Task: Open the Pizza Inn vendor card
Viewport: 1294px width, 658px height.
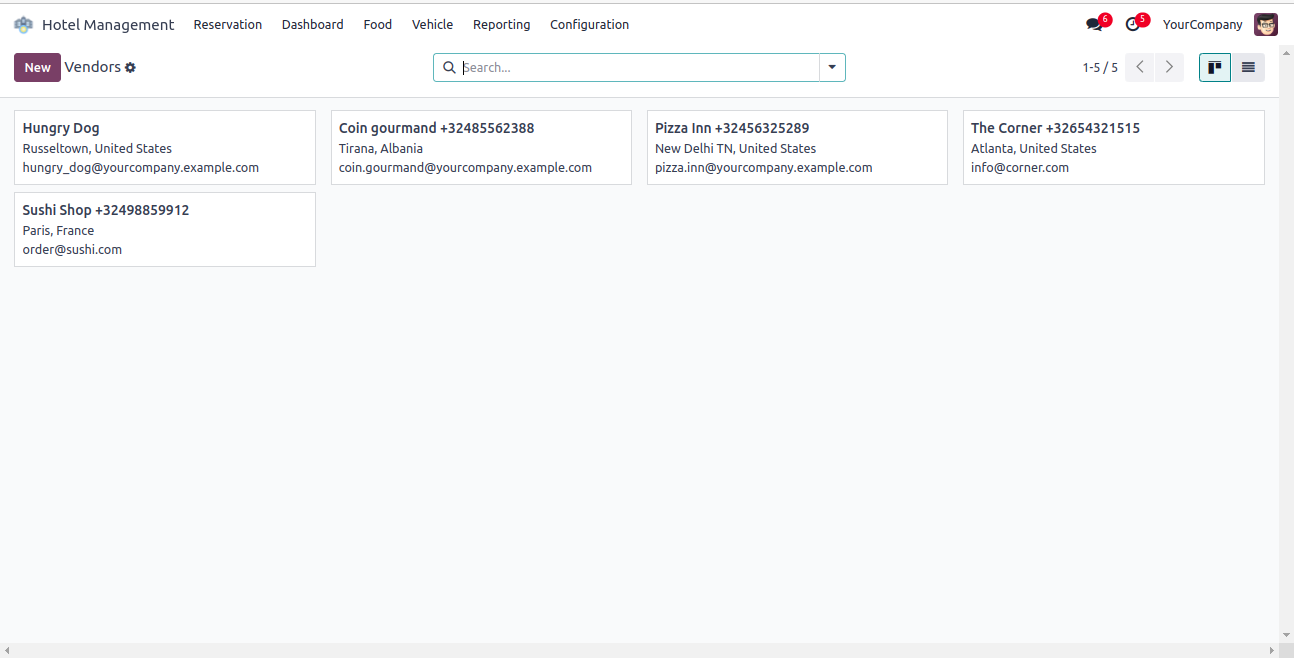Action: [797, 147]
